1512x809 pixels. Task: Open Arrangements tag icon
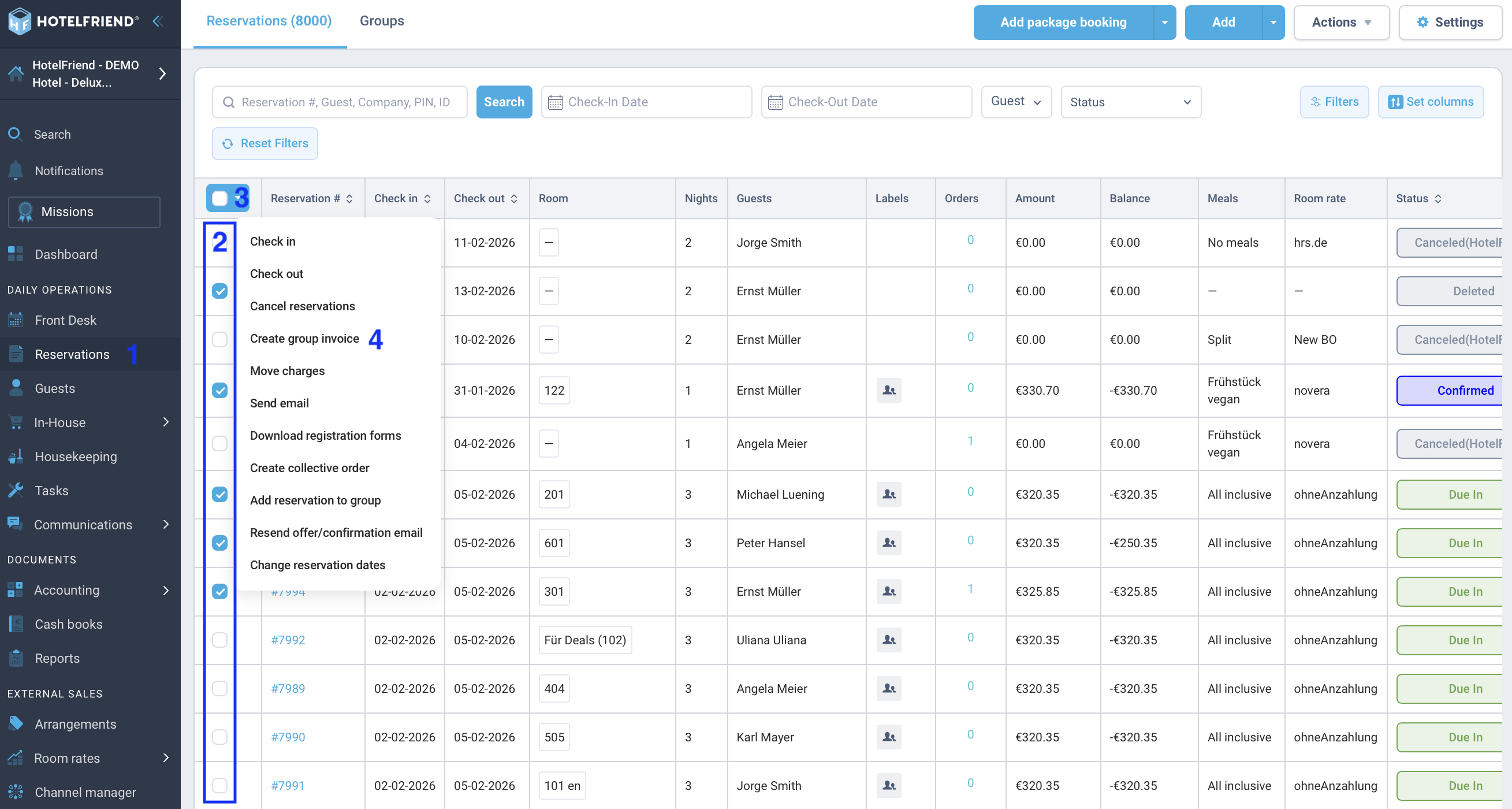16,724
